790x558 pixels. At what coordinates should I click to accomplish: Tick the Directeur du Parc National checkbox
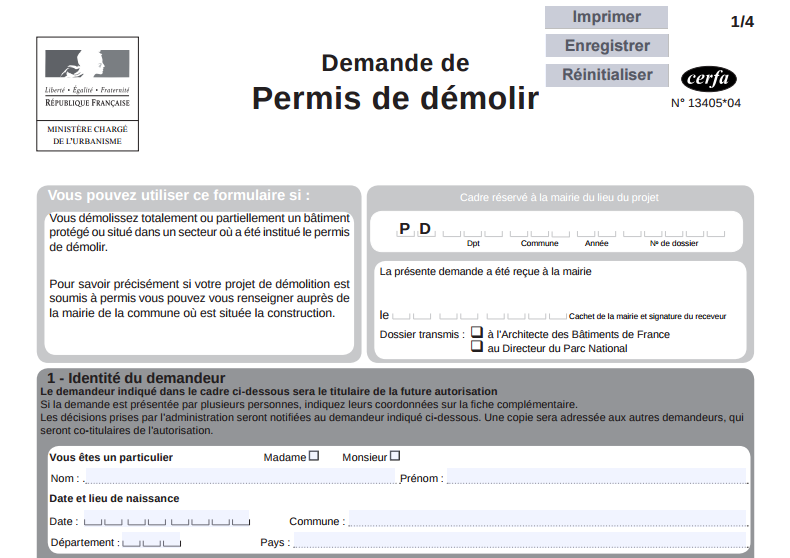tap(477, 347)
